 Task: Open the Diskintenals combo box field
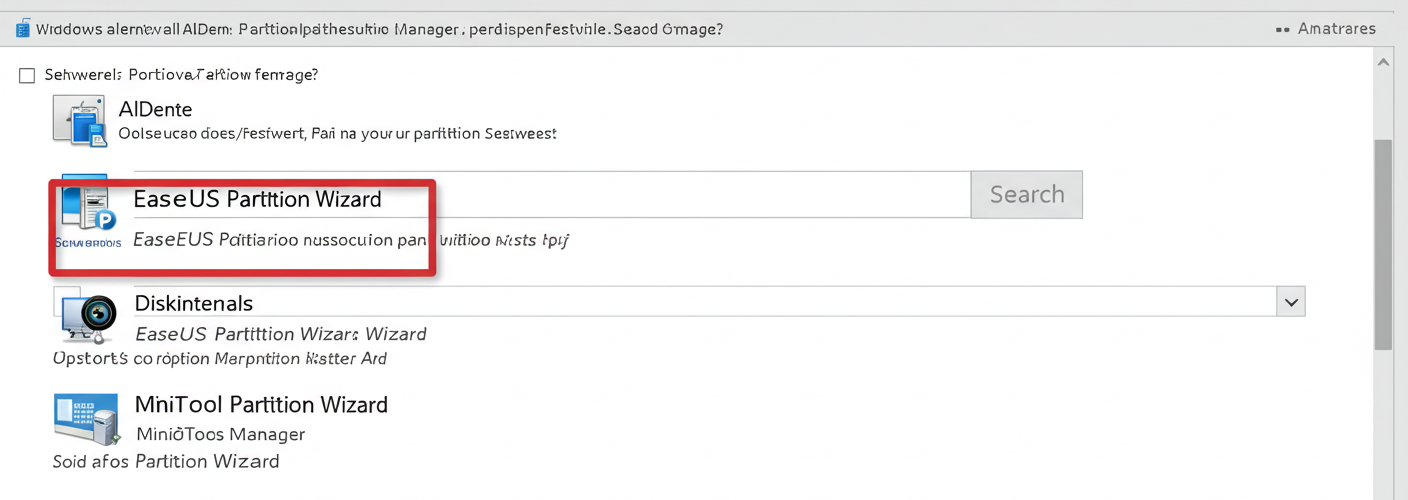pos(719,301)
